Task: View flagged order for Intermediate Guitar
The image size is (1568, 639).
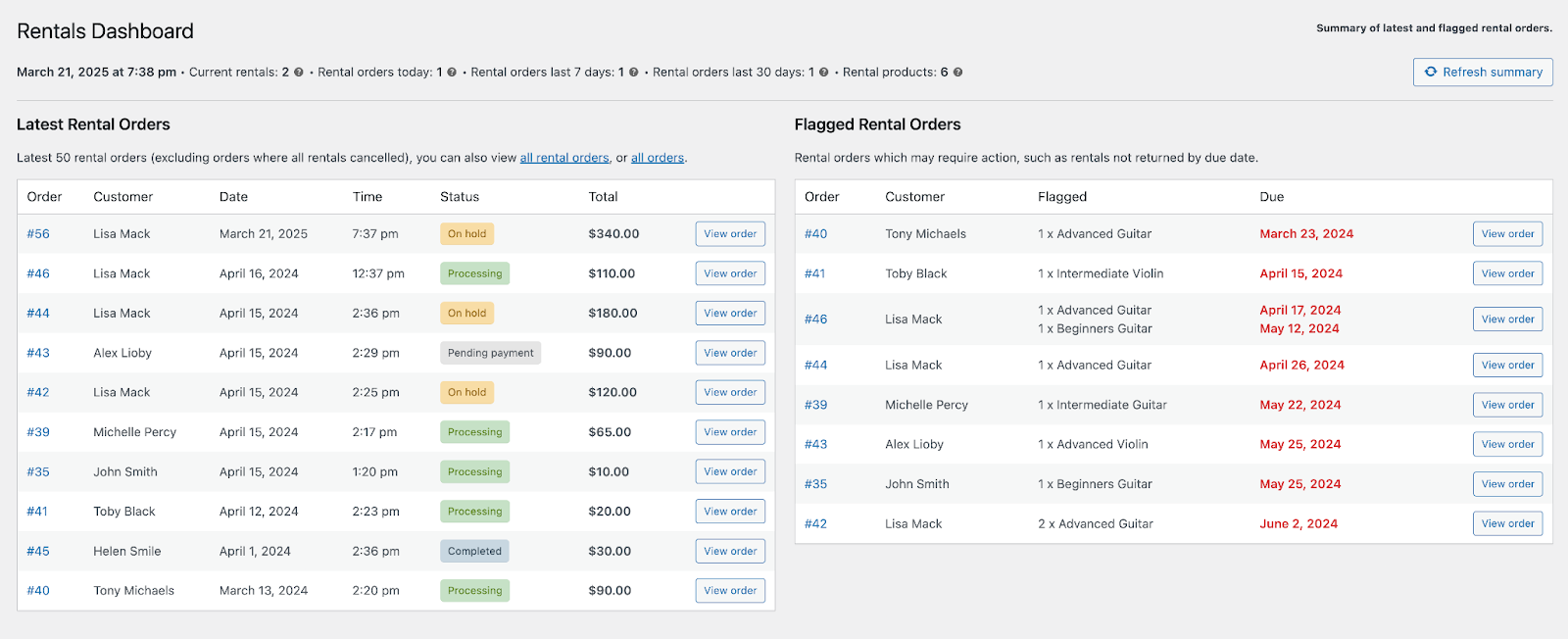Action: (x=1507, y=405)
